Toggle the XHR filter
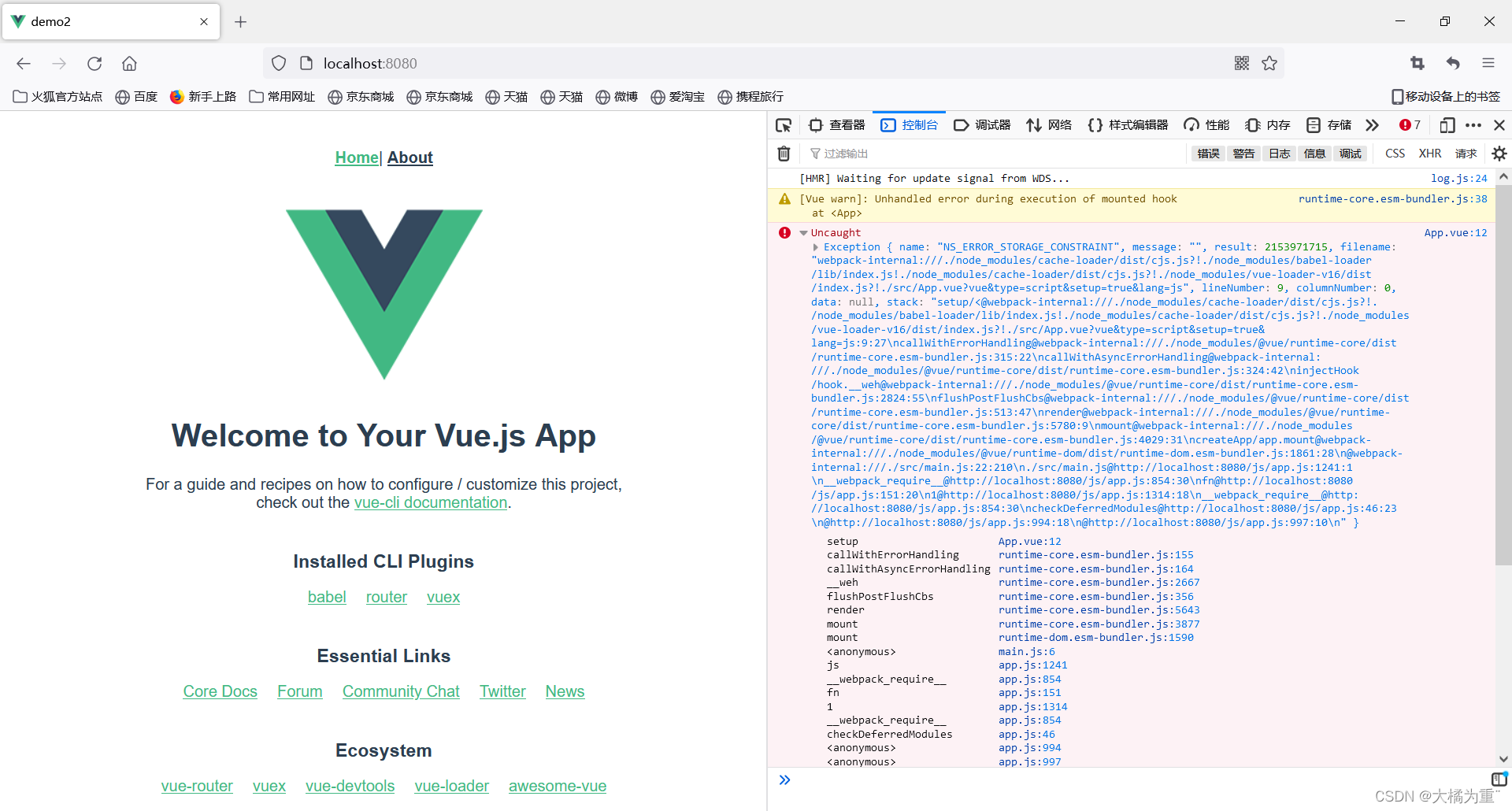 pyautogui.click(x=1430, y=154)
